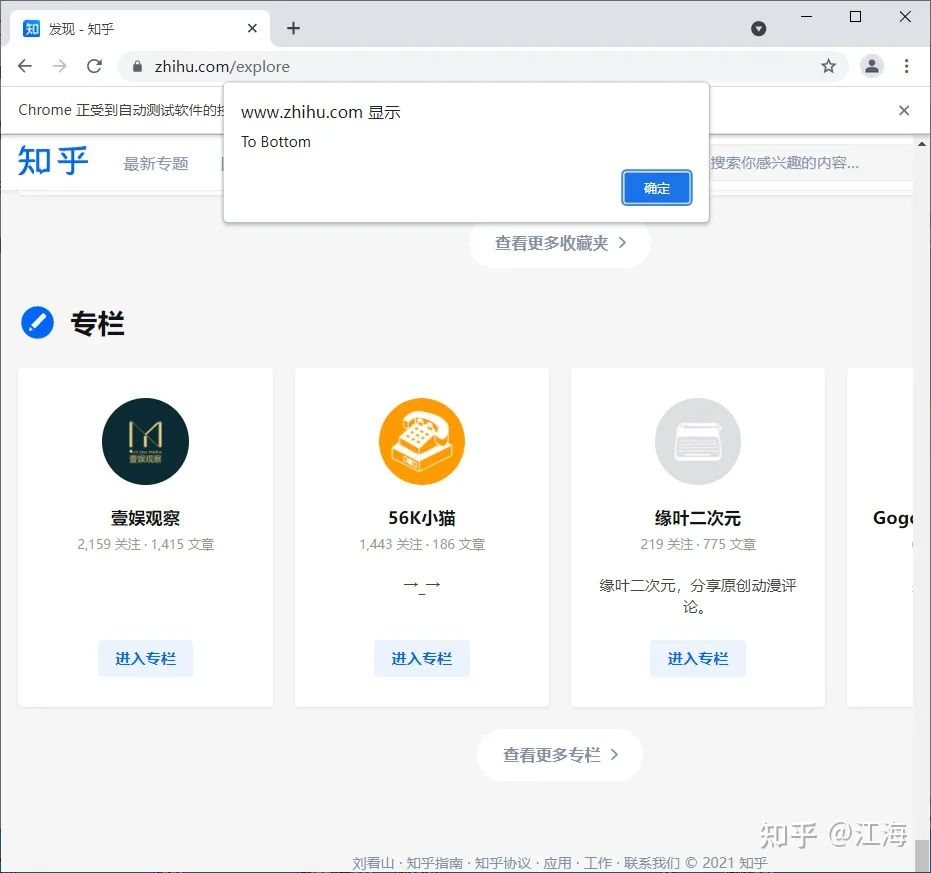Expand 查看更多专栏 to see more columns
This screenshot has height=873, width=931.
[x=559, y=755]
